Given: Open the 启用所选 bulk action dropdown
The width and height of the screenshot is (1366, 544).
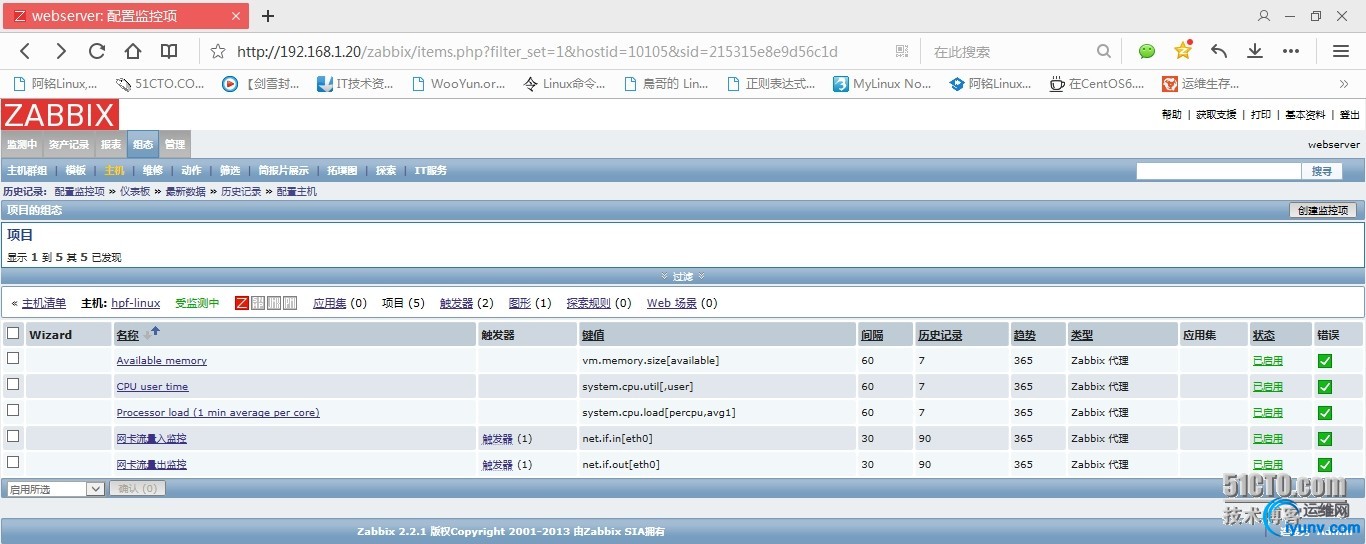Looking at the screenshot, I should coord(54,489).
